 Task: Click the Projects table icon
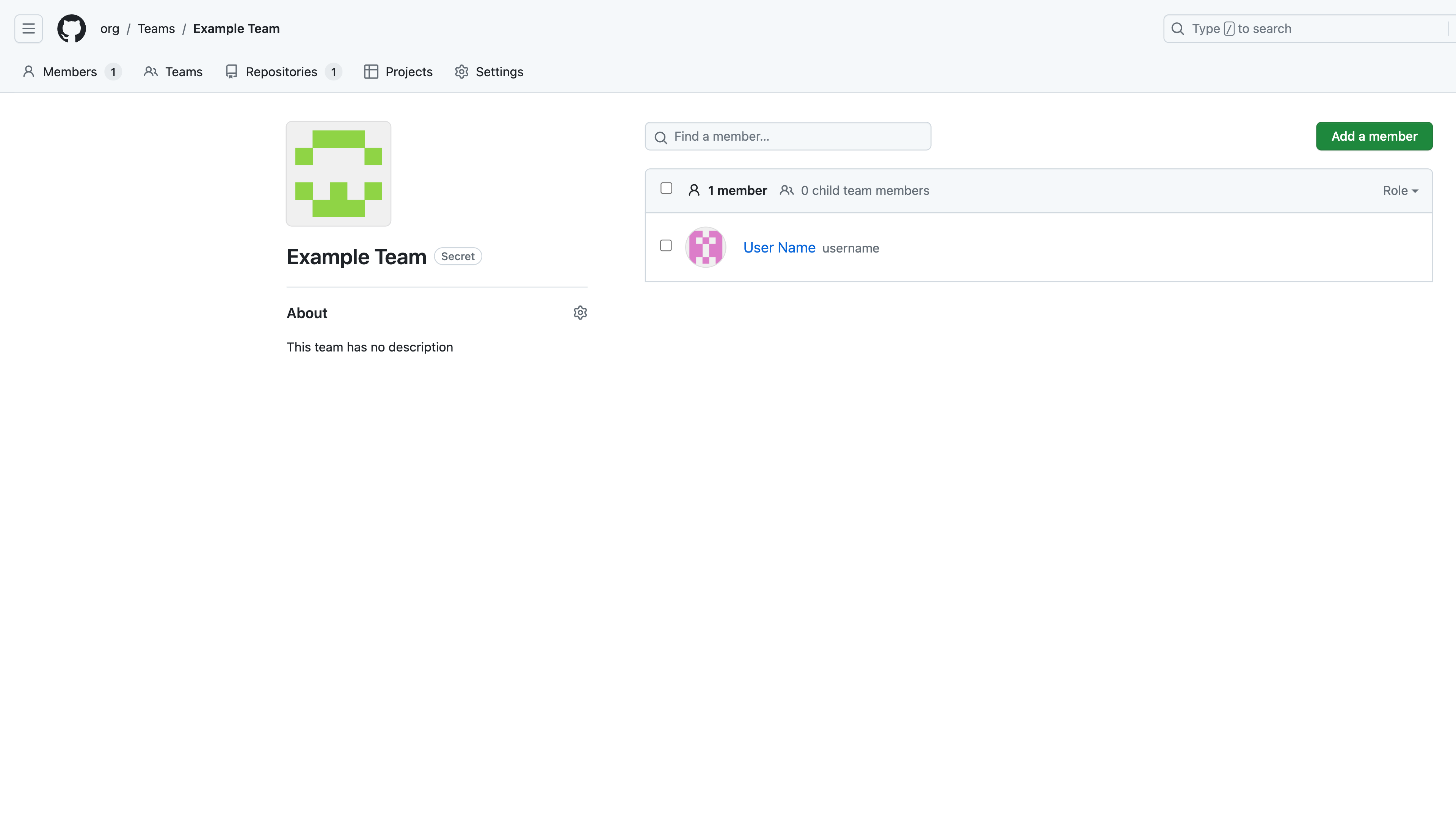[x=371, y=72]
